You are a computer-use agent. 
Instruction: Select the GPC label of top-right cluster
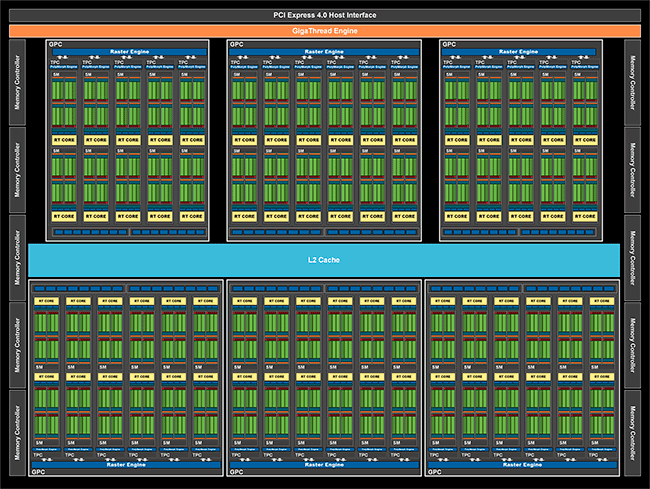point(448,44)
